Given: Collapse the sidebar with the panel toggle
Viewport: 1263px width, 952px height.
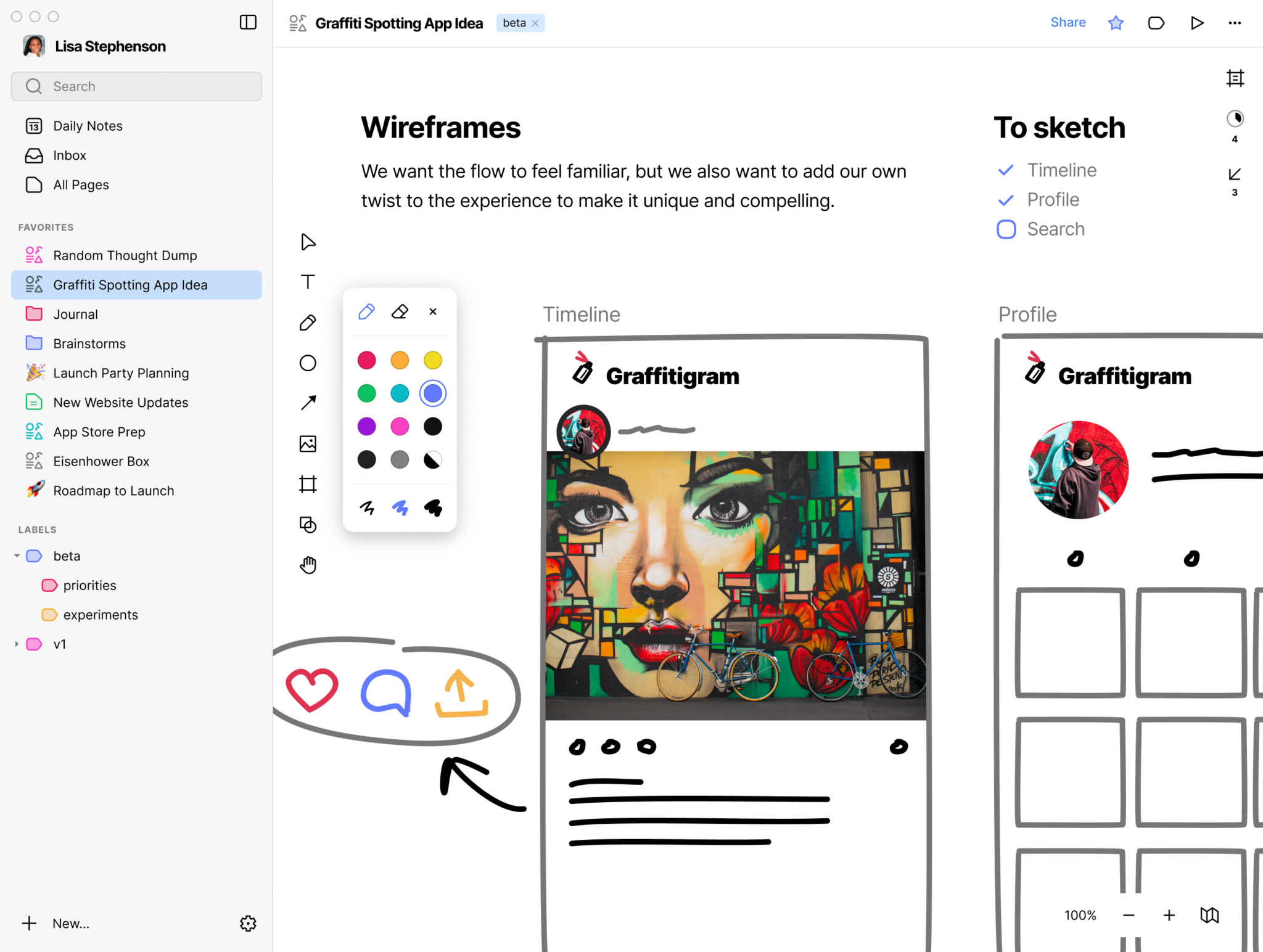Looking at the screenshot, I should click(x=248, y=22).
